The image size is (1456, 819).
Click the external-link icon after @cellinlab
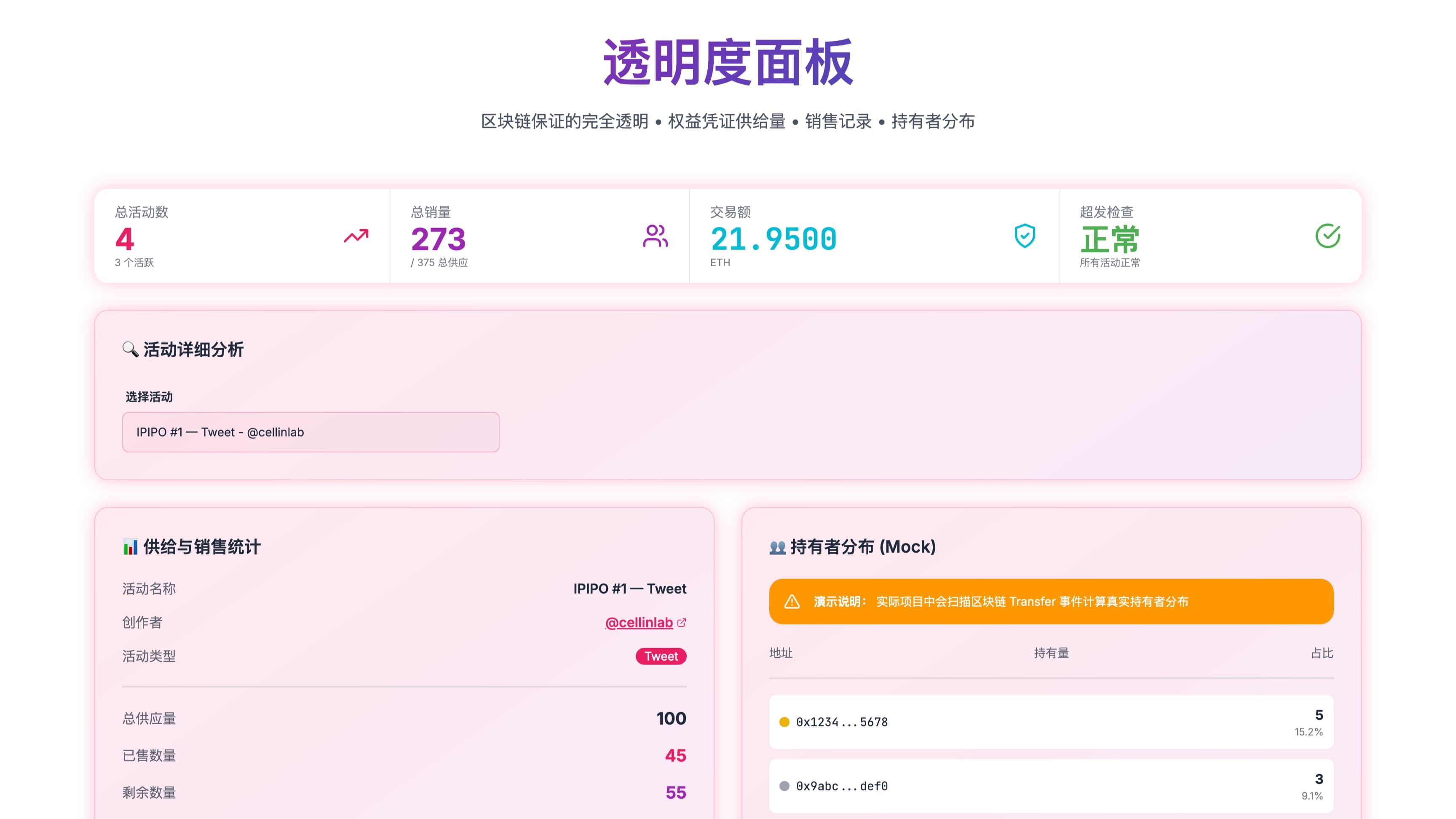(682, 622)
